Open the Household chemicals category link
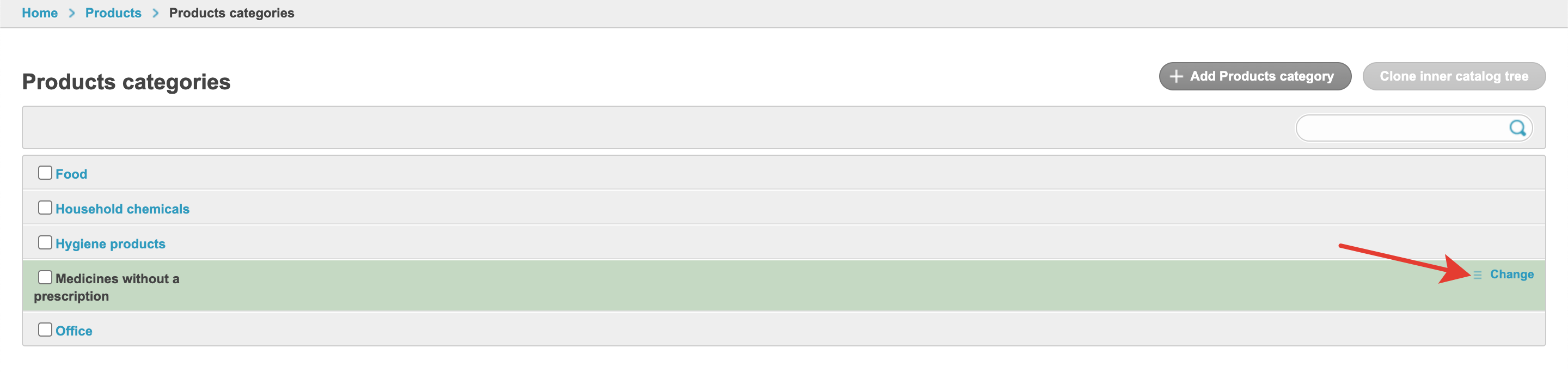This screenshot has height=372, width=1568. pos(122,209)
